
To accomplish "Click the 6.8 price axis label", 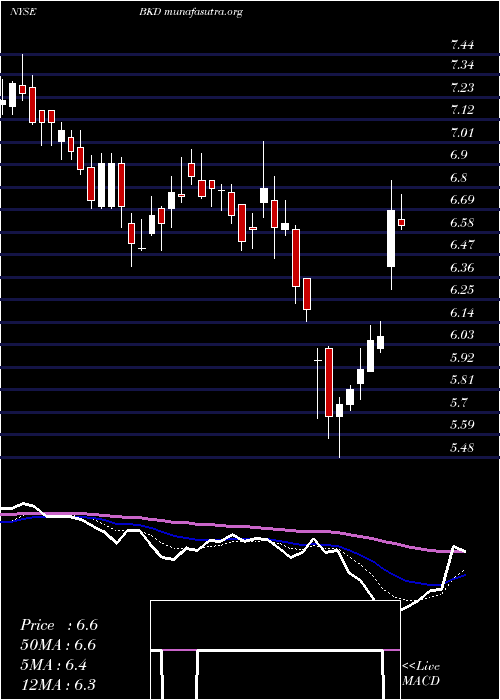I will pos(458,178).
